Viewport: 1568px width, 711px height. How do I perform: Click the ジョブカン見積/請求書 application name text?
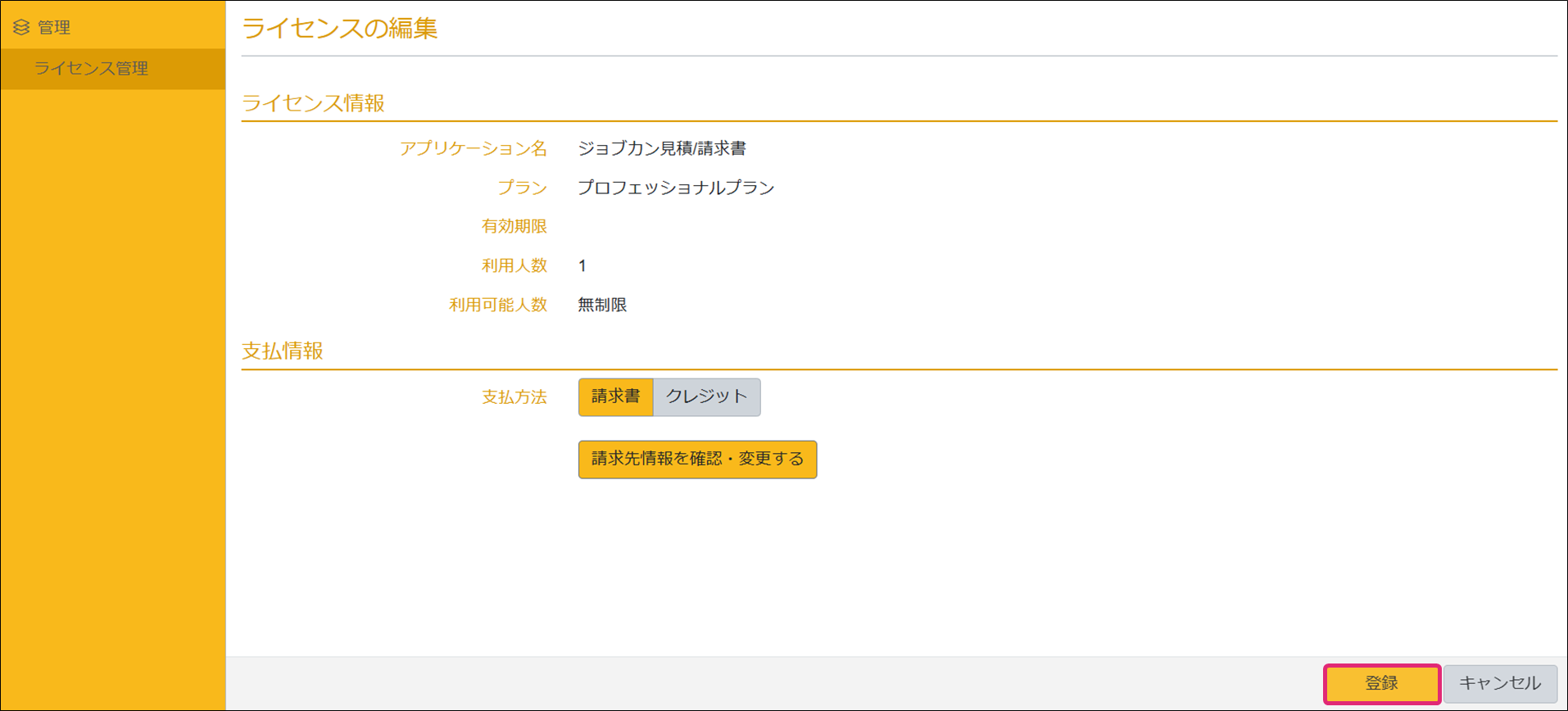coord(662,149)
